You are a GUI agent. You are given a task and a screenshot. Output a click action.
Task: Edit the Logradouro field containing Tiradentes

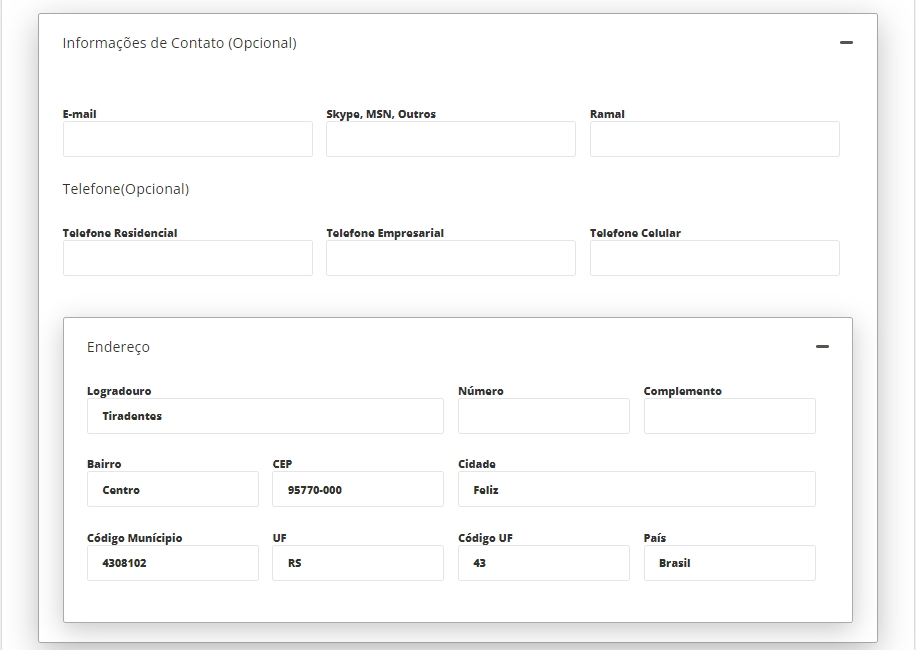click(265, 416)
